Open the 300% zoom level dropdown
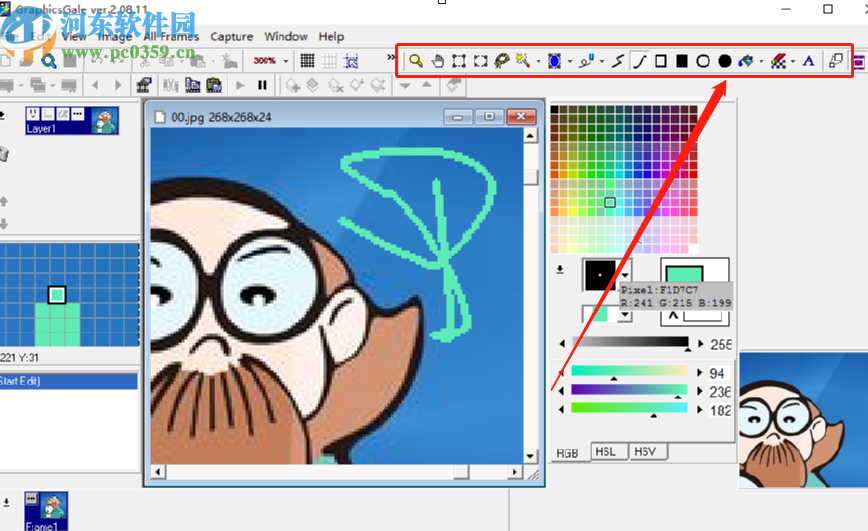Screen dimensions: 868x531 click(x=288, y=61)
